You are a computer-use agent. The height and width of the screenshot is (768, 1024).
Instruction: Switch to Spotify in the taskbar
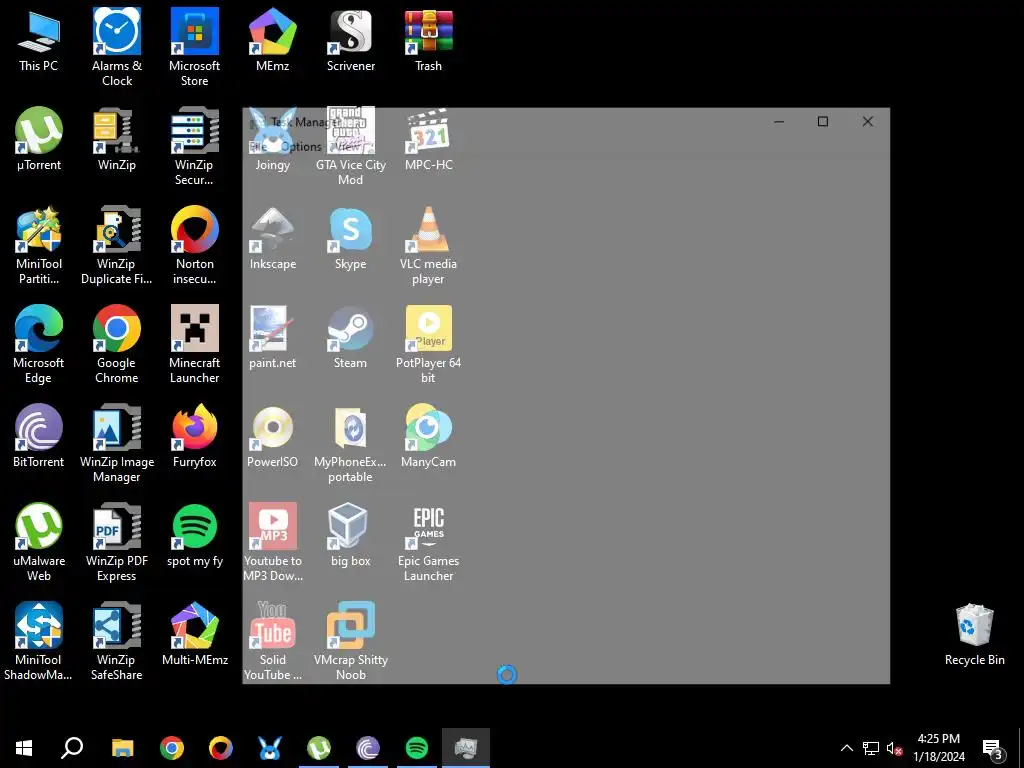[x=417, y=748]
